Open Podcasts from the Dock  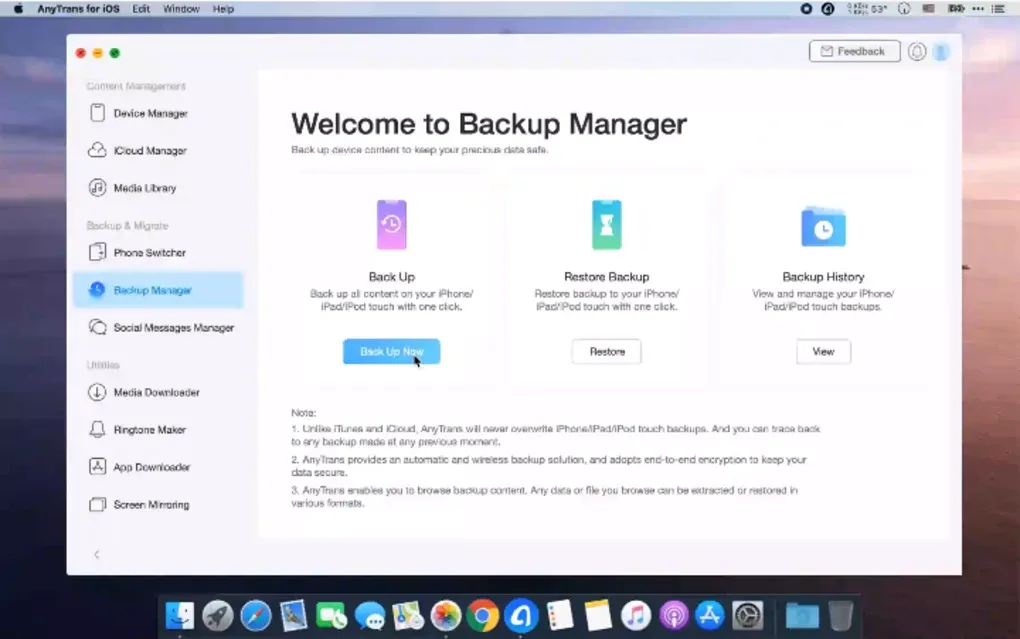(x=673, y=616)
